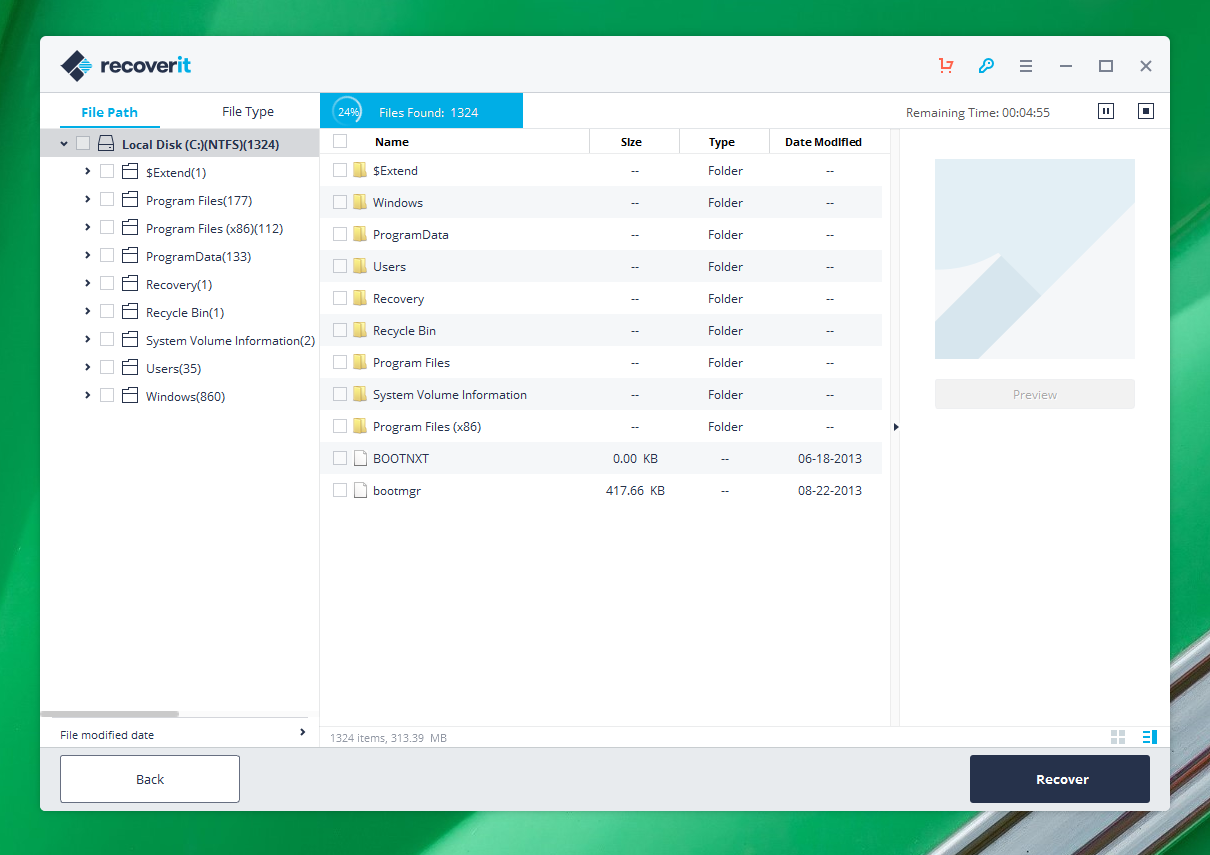Tick the bootmgr file checkbox
The height and width of the screenshot is (855, 1210).
[x=340, y=490]
